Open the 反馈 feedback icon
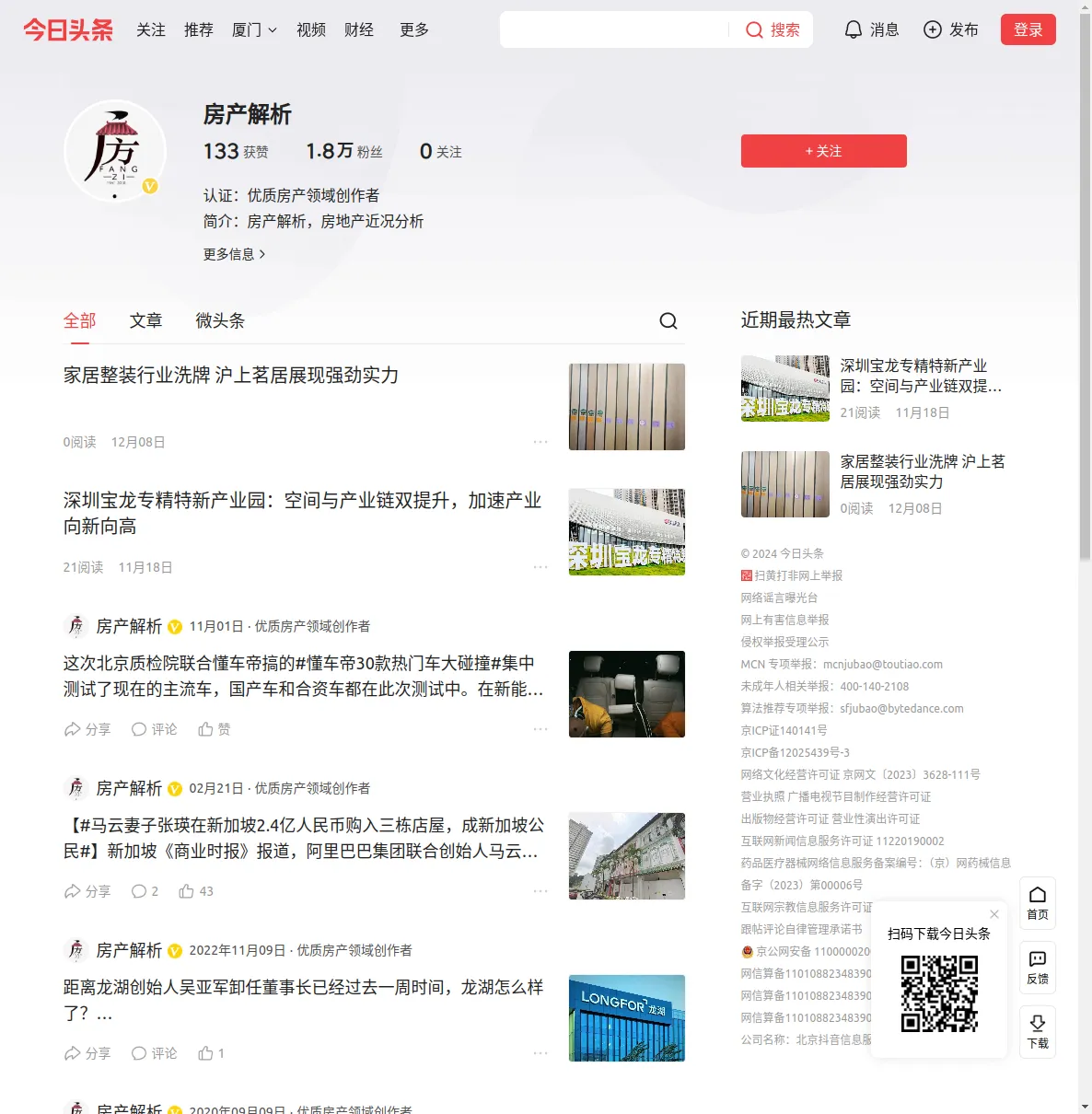 point(1038,968)
